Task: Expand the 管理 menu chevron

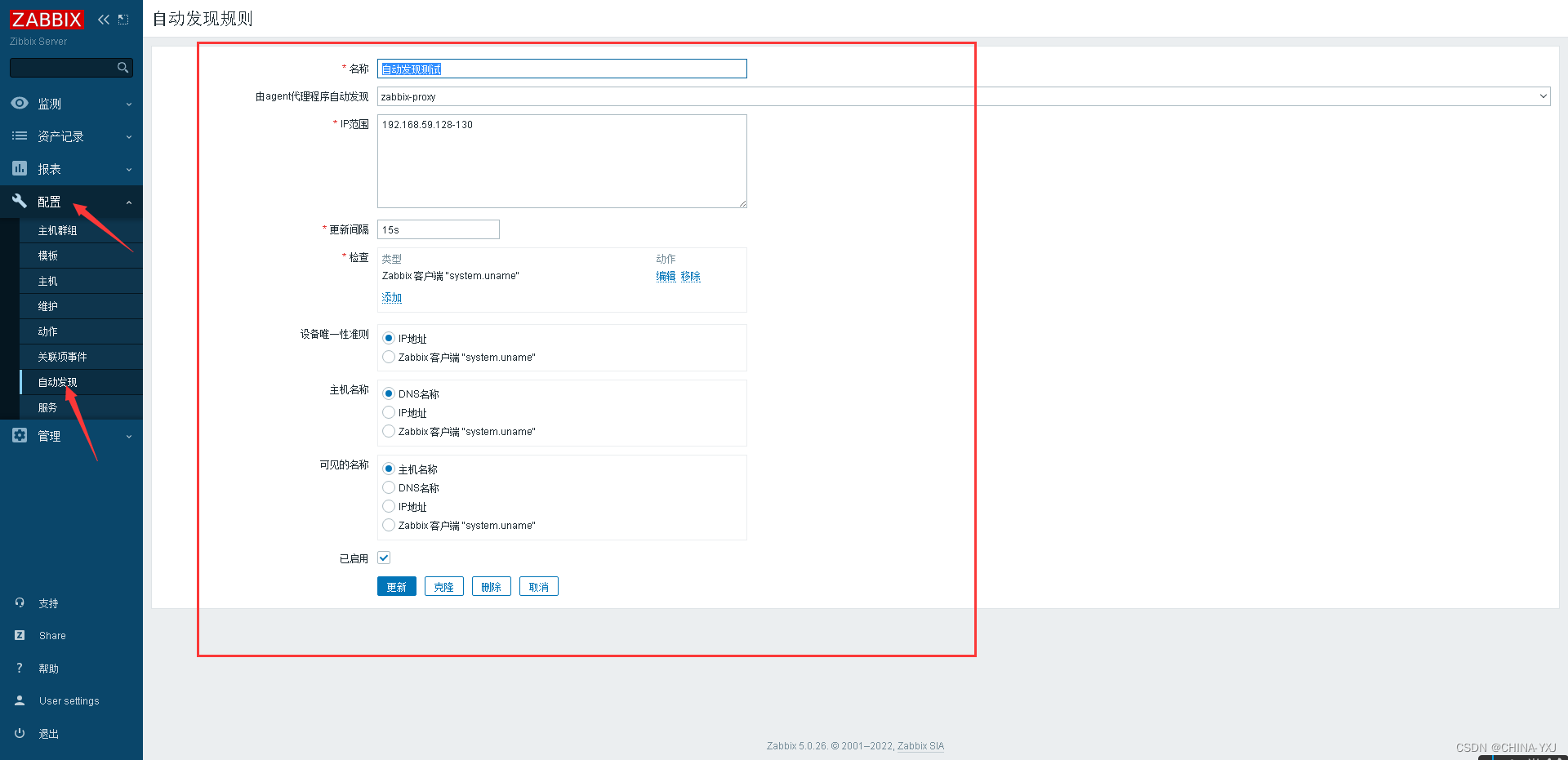Action: click(x=129, y=437)
